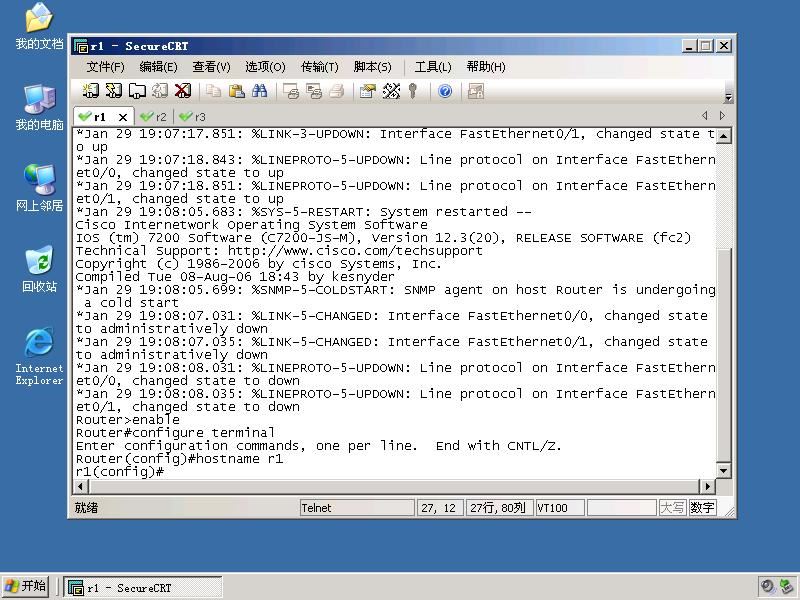The height and width of the screenshot is (600, 800).
Task: Switch to the r3 session tab
Action: coord(193,117)
